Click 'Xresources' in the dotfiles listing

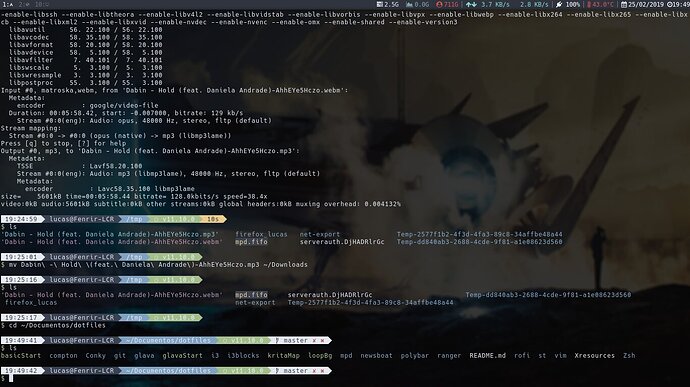click(595, 356)
